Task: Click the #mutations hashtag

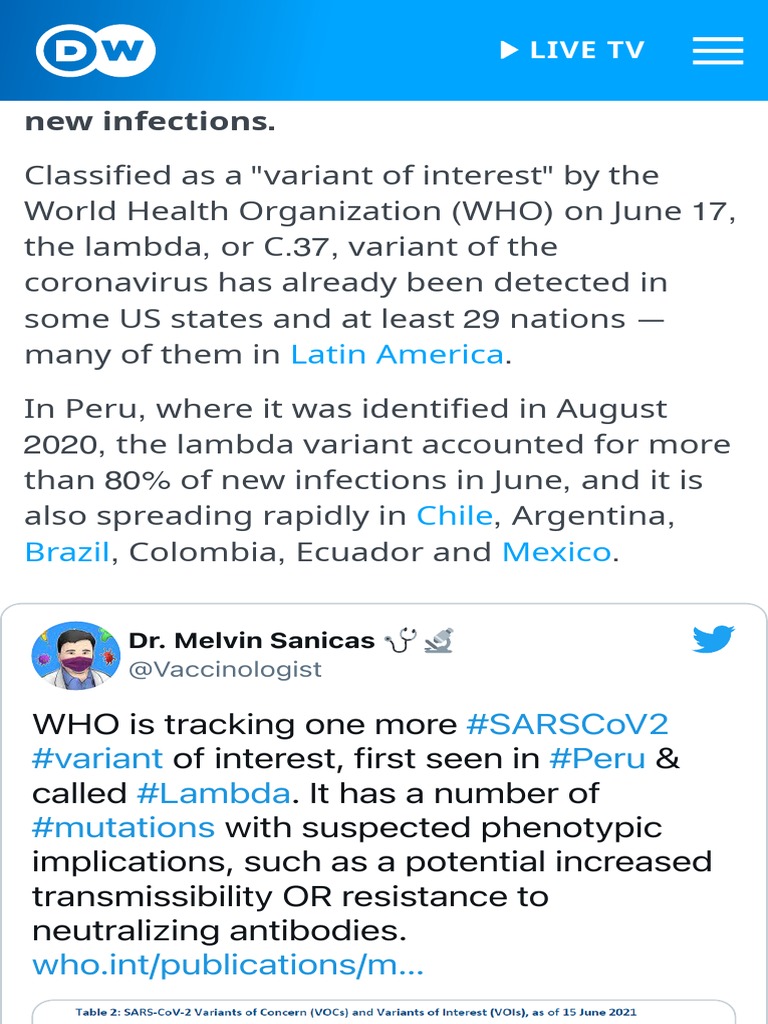Action: coord(123,828)
